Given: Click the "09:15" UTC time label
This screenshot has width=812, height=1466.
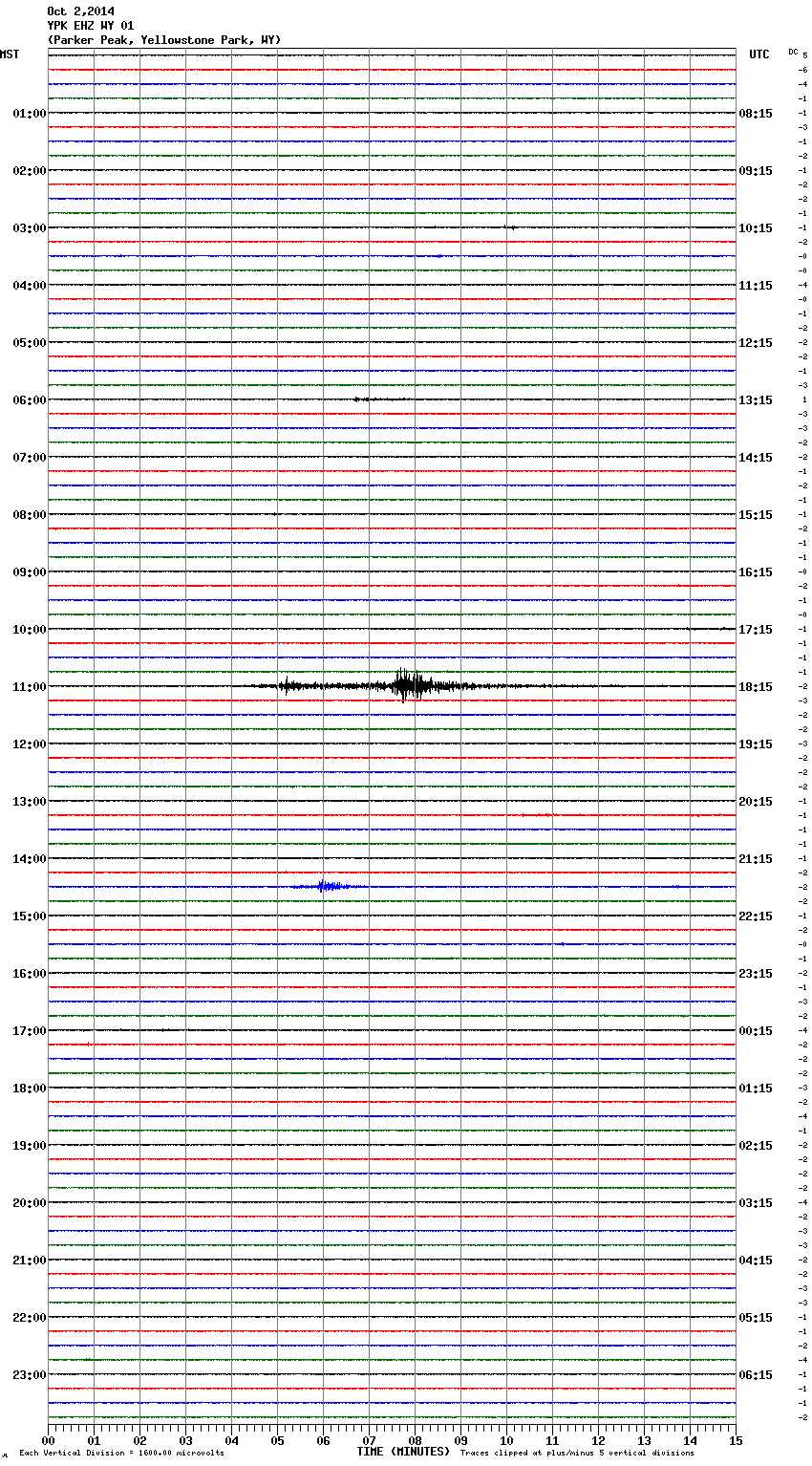Looking at the screenshot, I should tap(756, 171).
